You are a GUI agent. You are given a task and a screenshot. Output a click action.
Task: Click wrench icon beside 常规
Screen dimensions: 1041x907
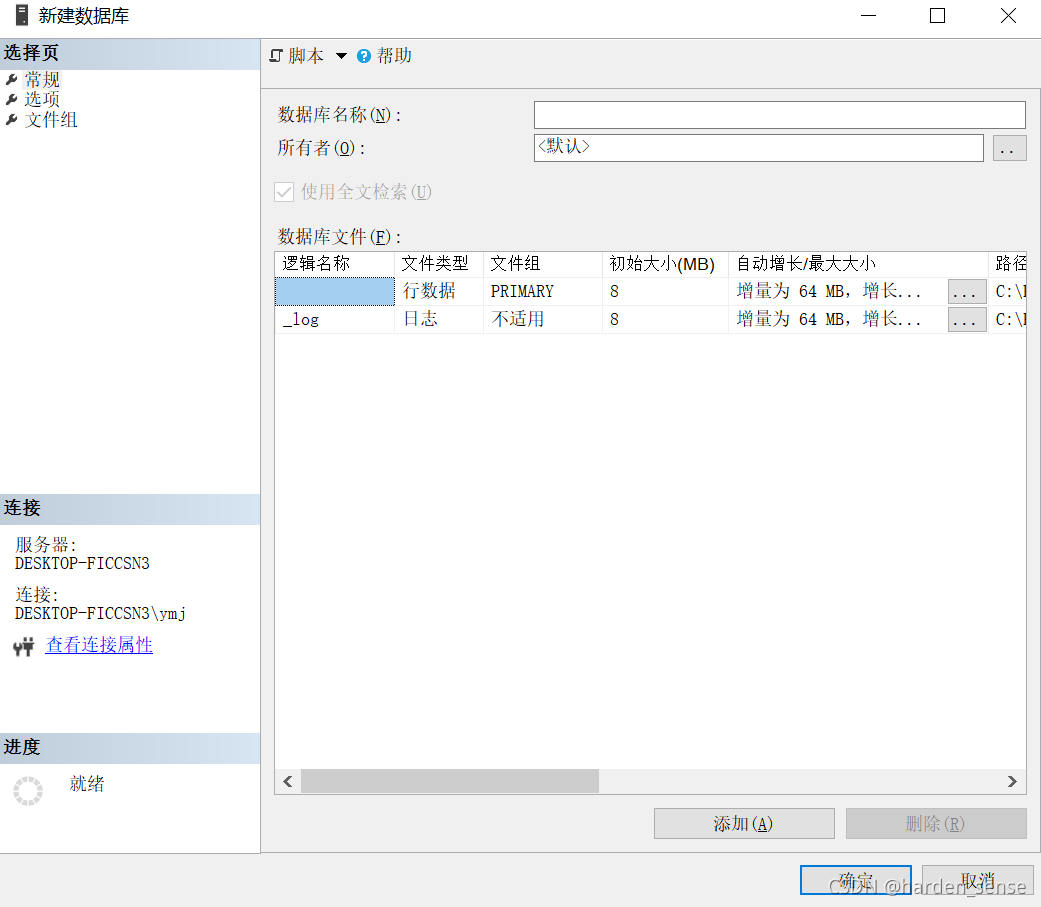11,80
